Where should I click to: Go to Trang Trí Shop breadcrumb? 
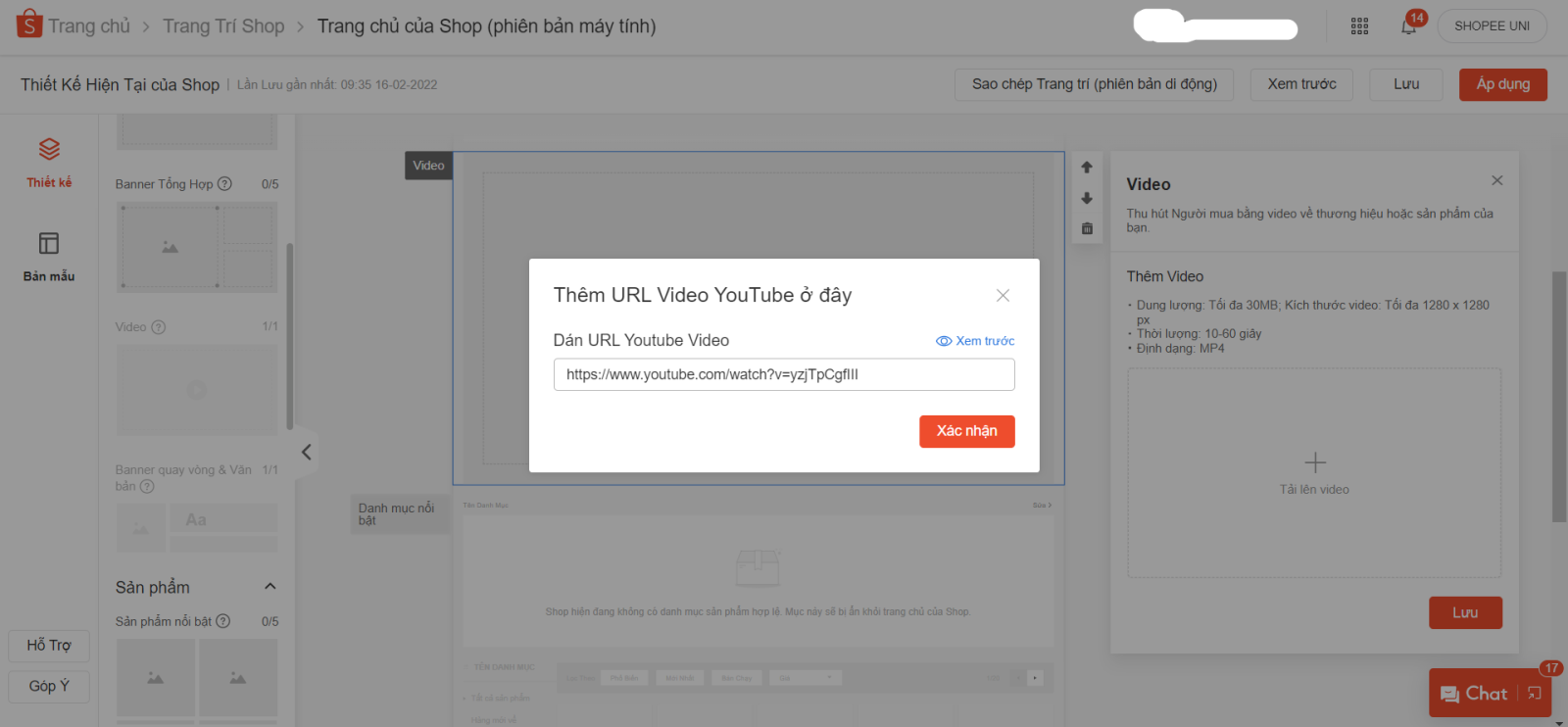(223, 26)
